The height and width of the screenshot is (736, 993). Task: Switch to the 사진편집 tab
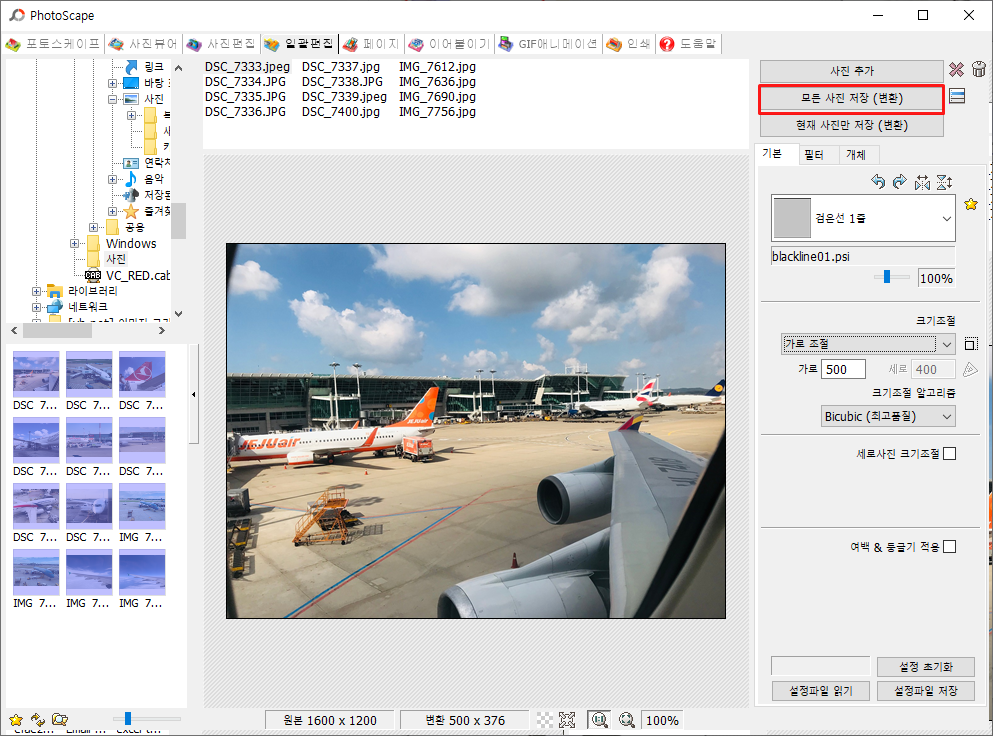pyautogui.click(x=221, y=44)
